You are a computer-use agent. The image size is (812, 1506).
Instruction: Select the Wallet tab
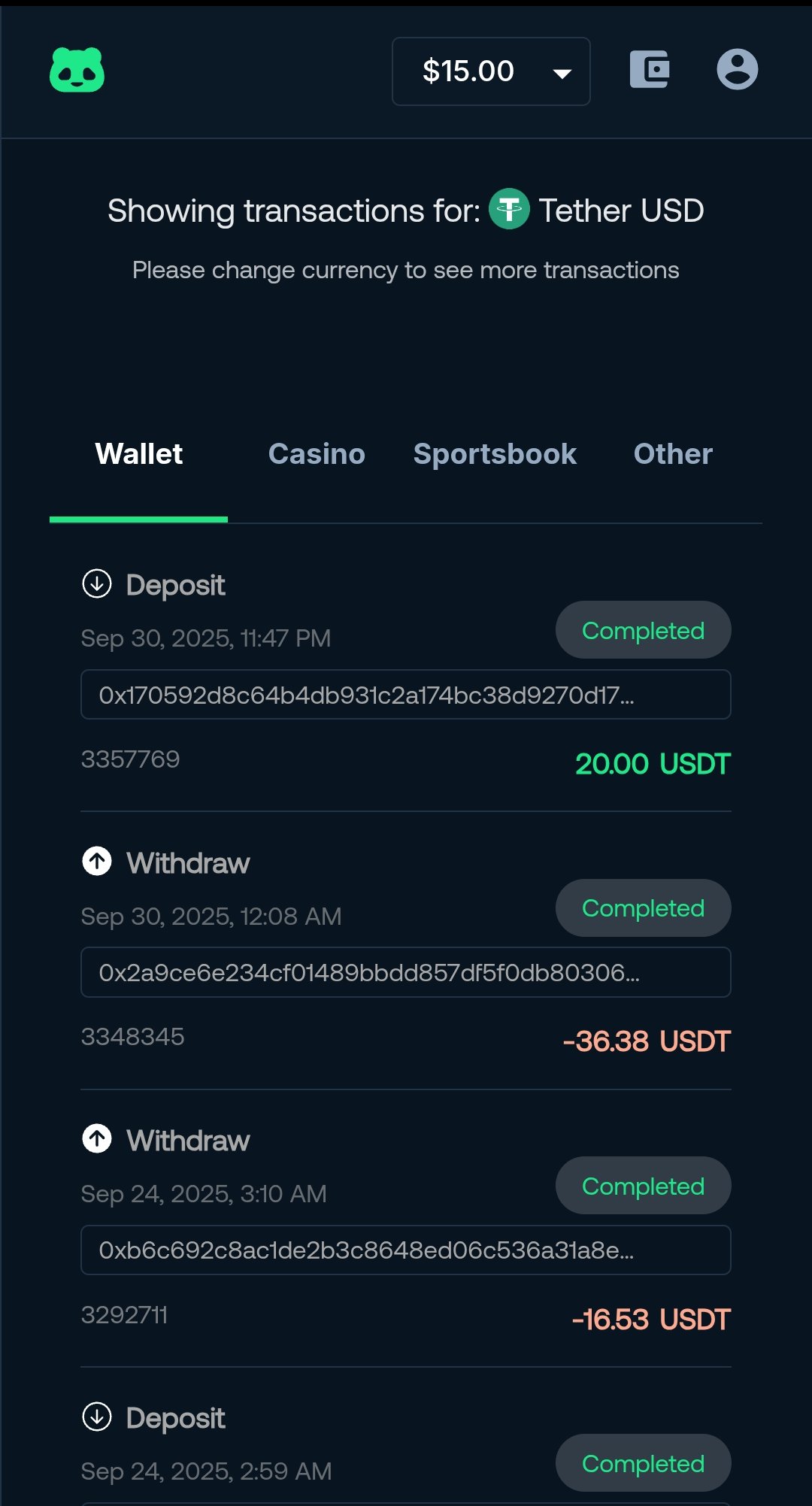(139, 454)
